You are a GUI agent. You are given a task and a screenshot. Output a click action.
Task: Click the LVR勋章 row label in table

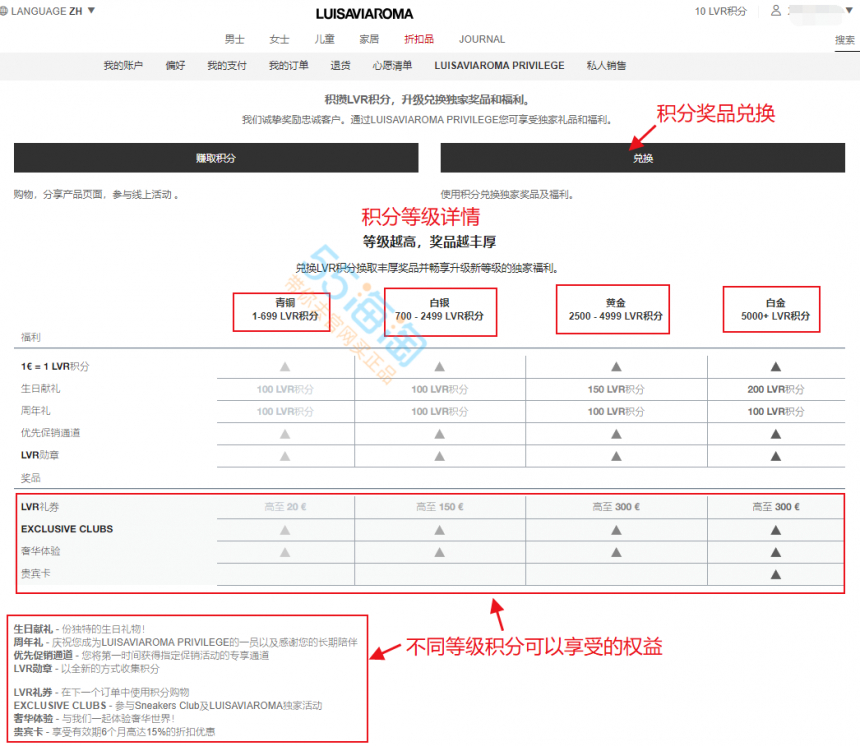click(x=39, y=455)
